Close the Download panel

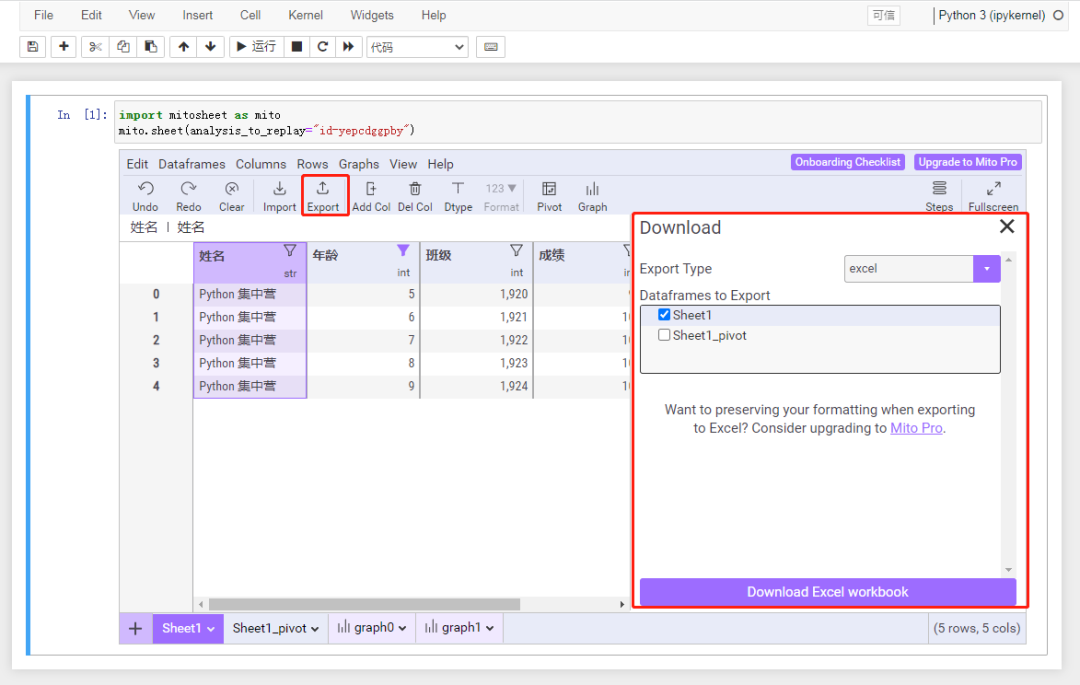(x=1006, y=226)
